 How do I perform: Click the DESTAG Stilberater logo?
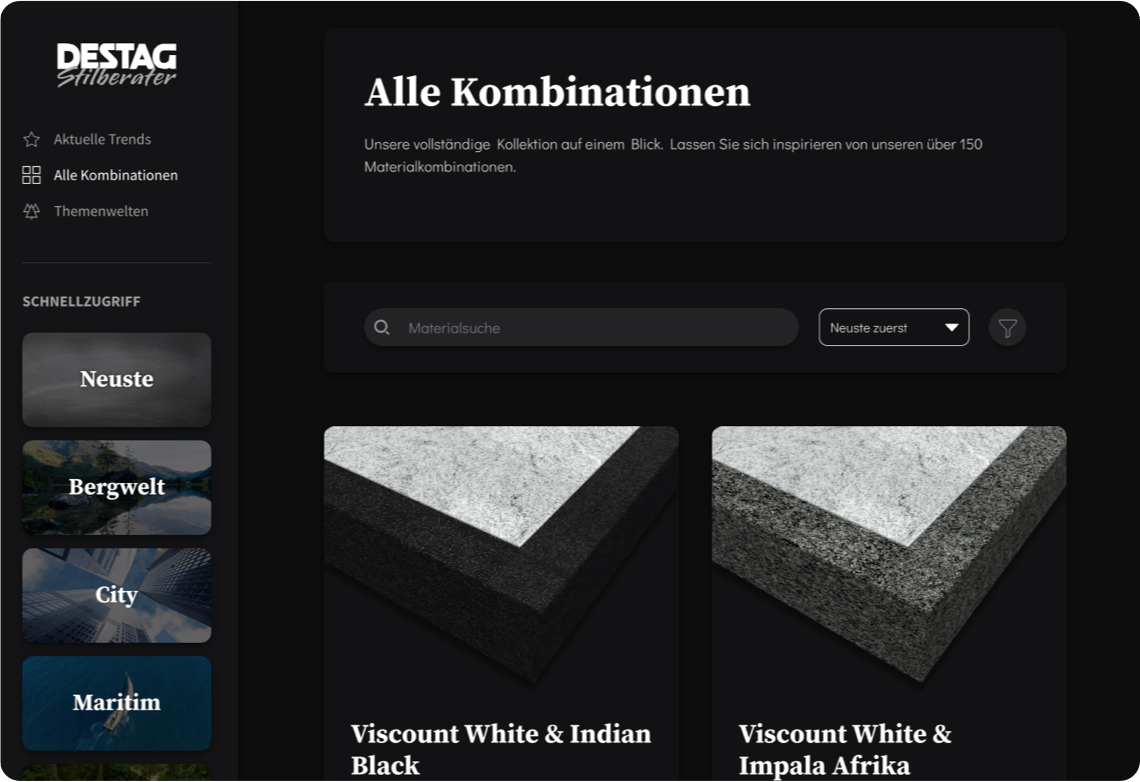click(116, 65)
